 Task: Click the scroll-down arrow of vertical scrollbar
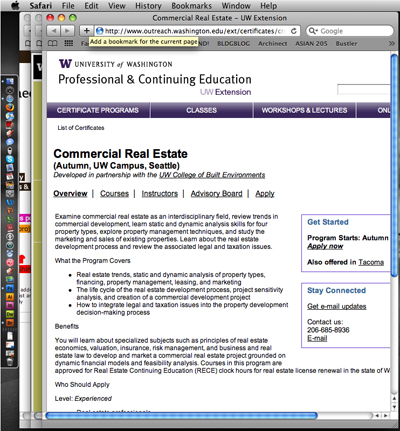tap(394, 407)
